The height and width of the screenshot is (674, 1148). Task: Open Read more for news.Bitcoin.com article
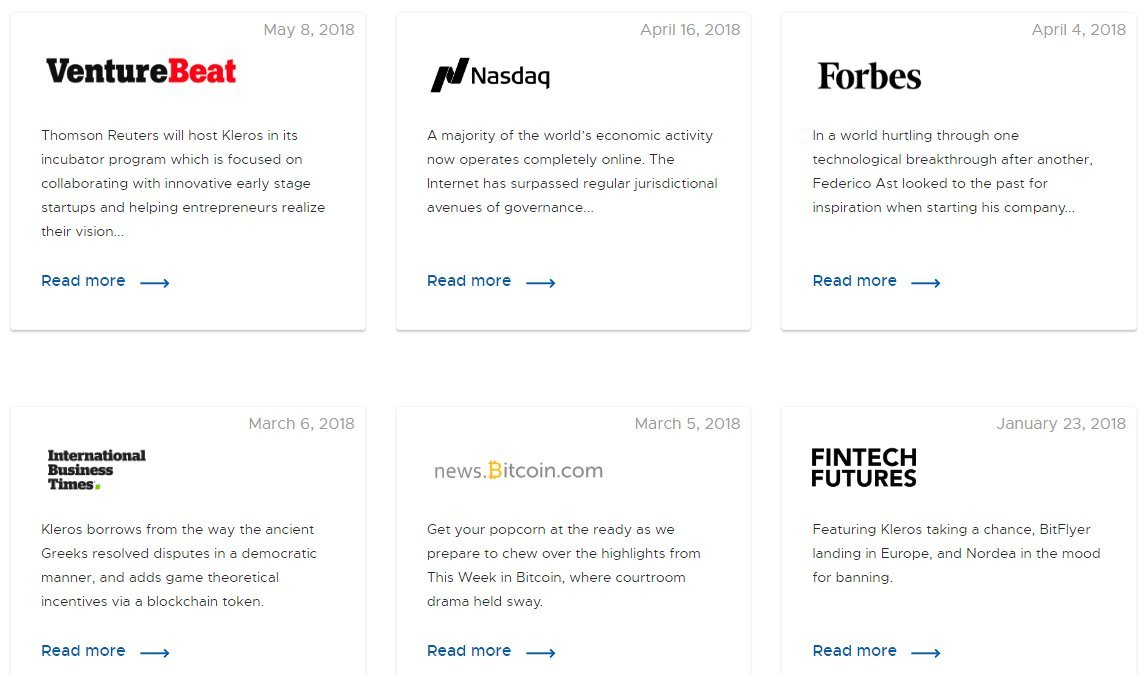[x=469, y=651]
